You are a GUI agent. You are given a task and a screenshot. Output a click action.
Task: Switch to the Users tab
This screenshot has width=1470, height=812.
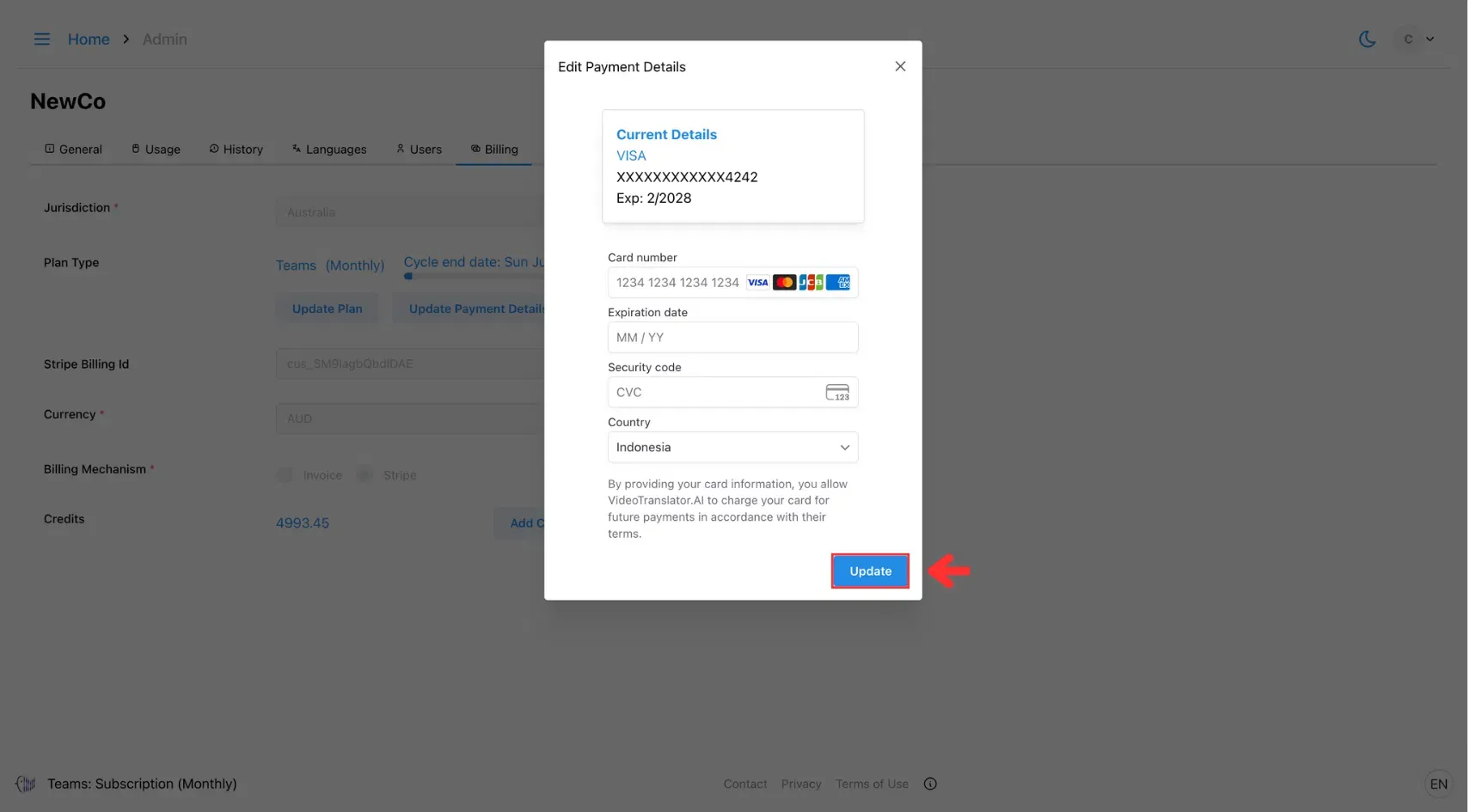(419, 149)
